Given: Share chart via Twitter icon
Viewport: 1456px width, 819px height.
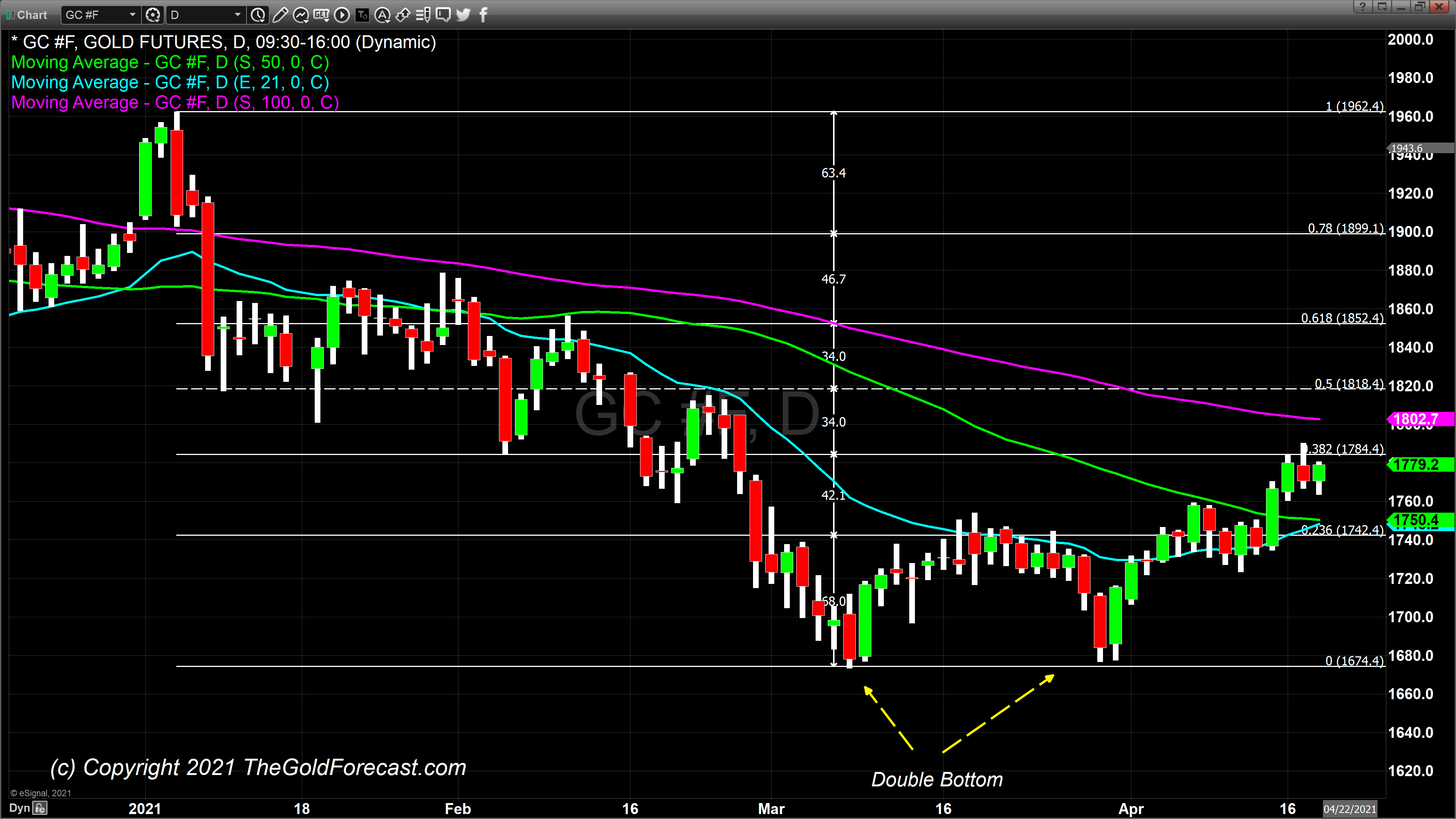Looking at the screenshot, I should 463,15.
